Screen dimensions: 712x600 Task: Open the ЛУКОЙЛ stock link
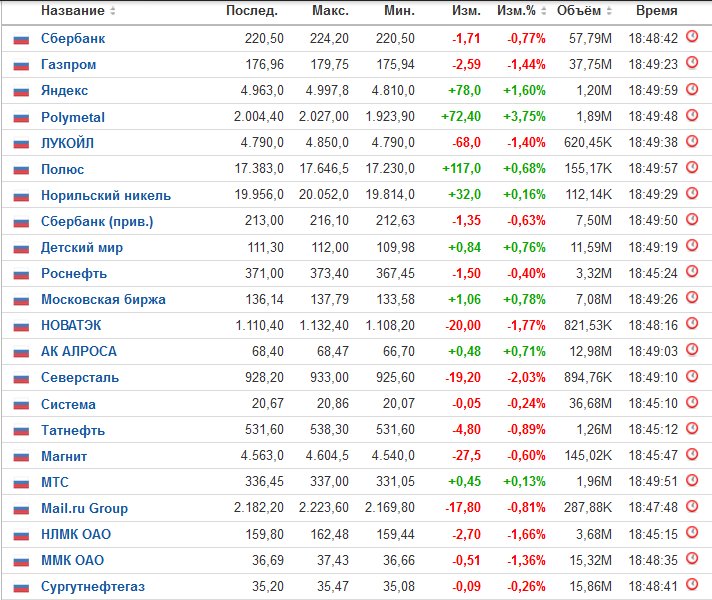tap(67, 143)
